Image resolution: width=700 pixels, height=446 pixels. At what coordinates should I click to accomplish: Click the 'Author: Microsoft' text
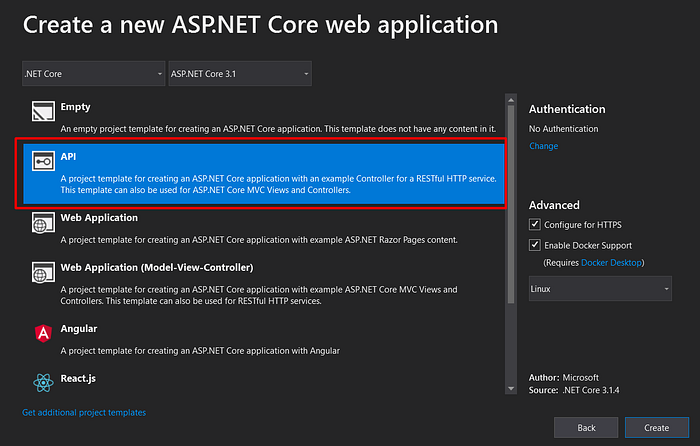564,378
